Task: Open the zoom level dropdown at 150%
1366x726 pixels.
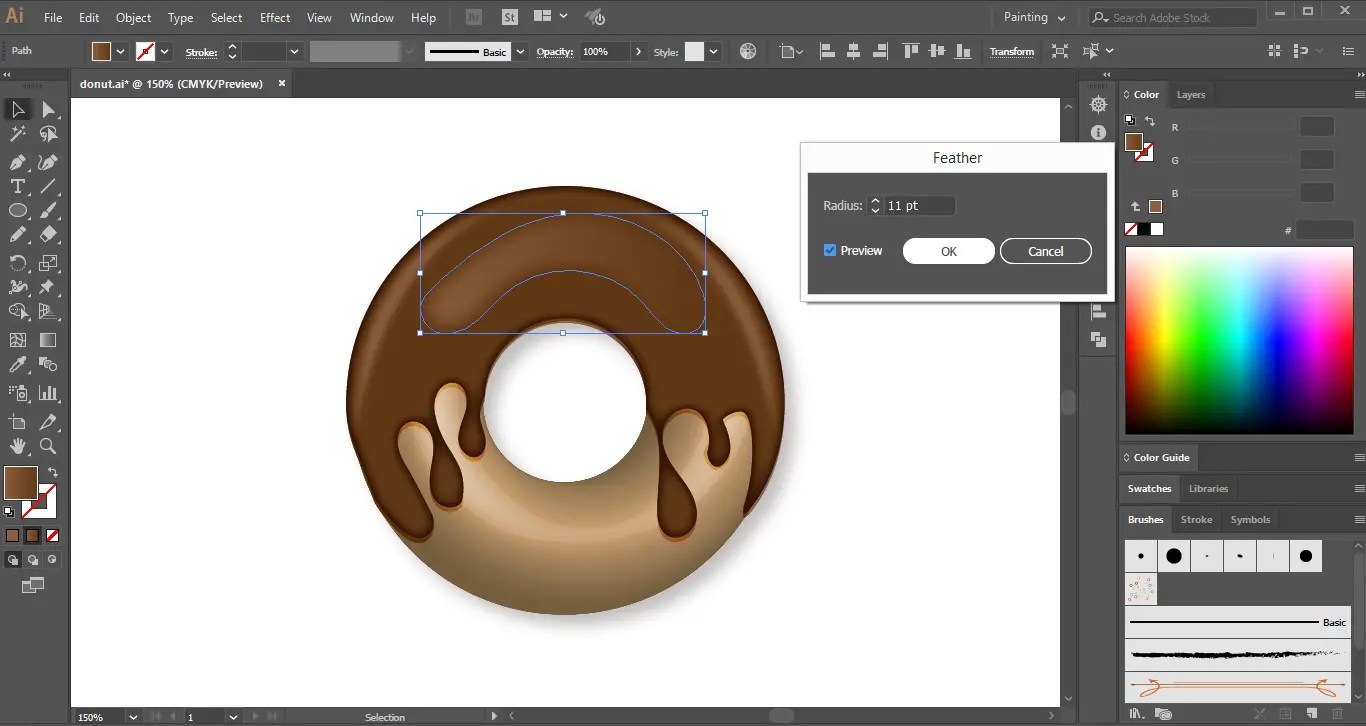Action: (133, 717)
